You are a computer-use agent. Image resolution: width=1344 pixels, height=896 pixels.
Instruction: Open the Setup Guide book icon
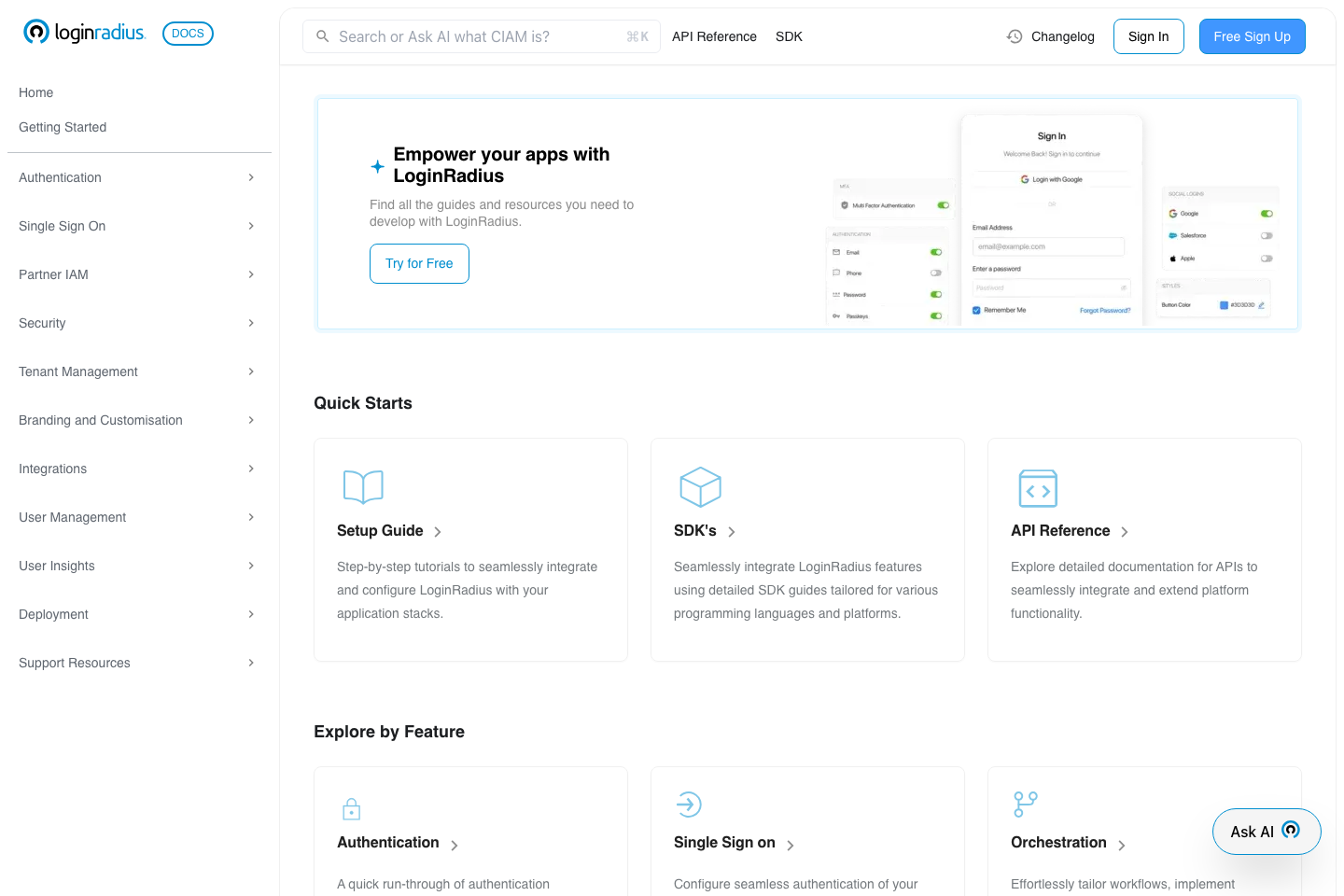click(x=363, y=486)
